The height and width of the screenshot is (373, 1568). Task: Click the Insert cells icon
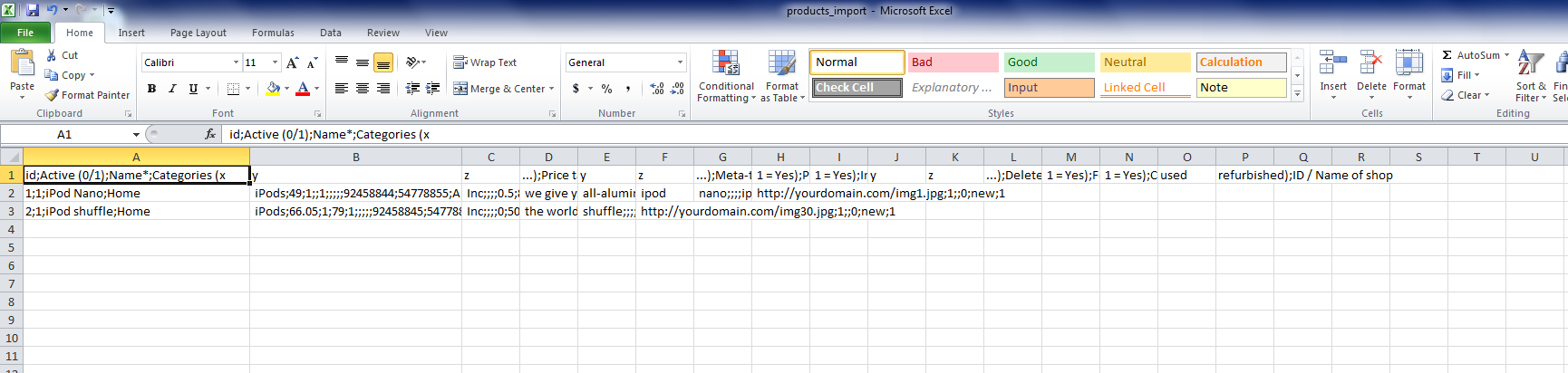click(1333, 63)
